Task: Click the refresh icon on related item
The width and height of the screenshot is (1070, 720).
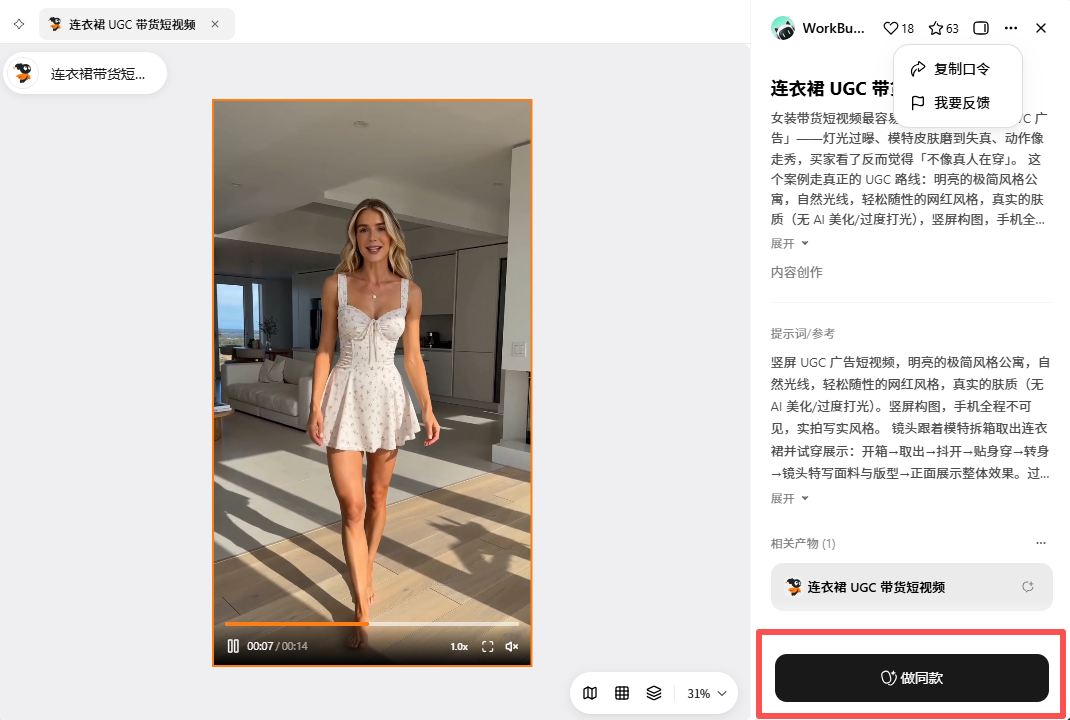Action: 1028,587
